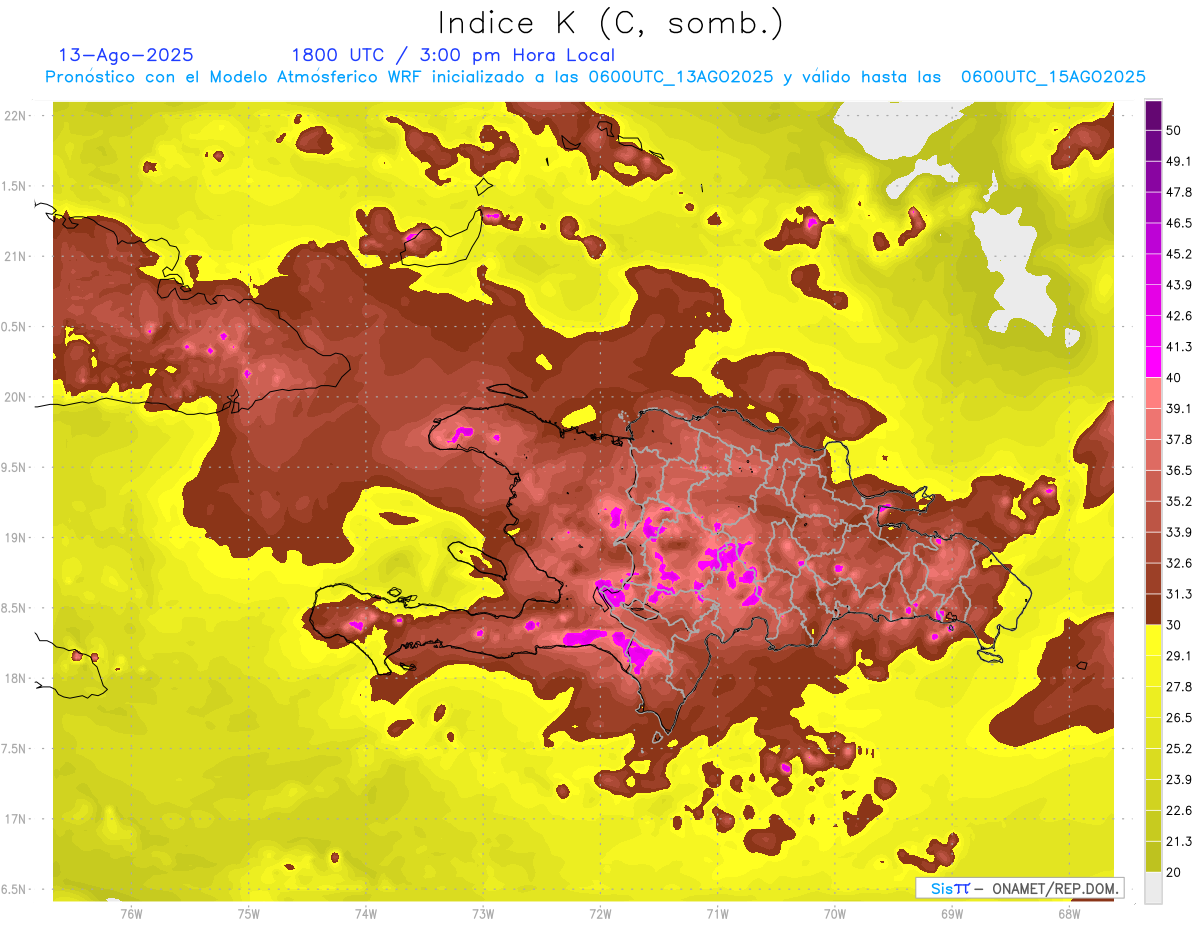
Task: Click the legend value "21.3"
Action: [x=1178, y=842]
